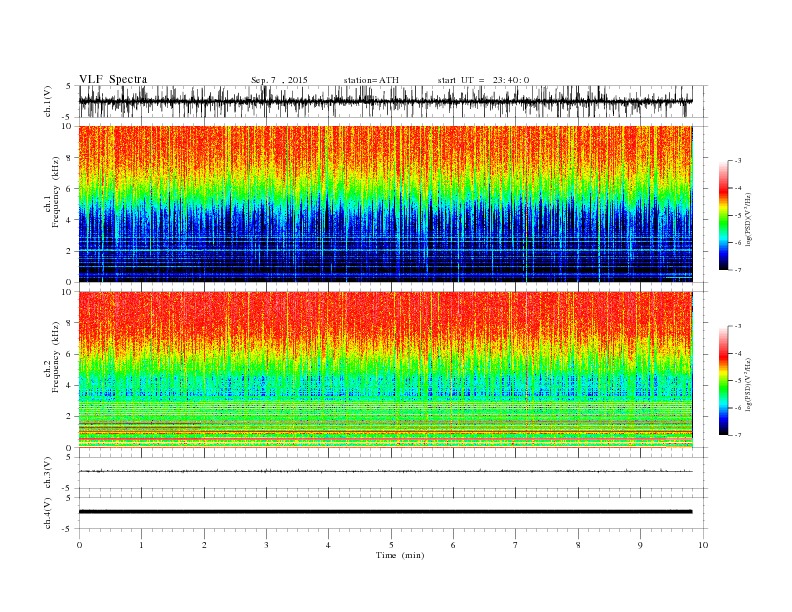Click the "station=ATH" header label
792x612 pixels.
[371, 80]
